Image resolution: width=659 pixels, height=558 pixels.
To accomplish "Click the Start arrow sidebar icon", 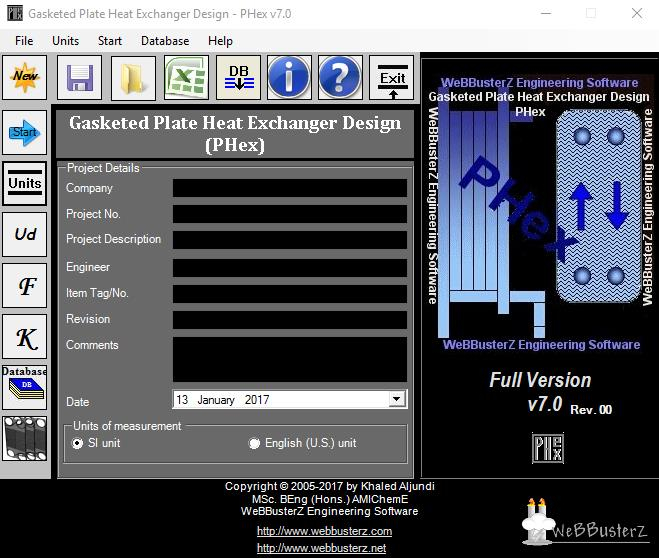I will (x=25, y=131).
